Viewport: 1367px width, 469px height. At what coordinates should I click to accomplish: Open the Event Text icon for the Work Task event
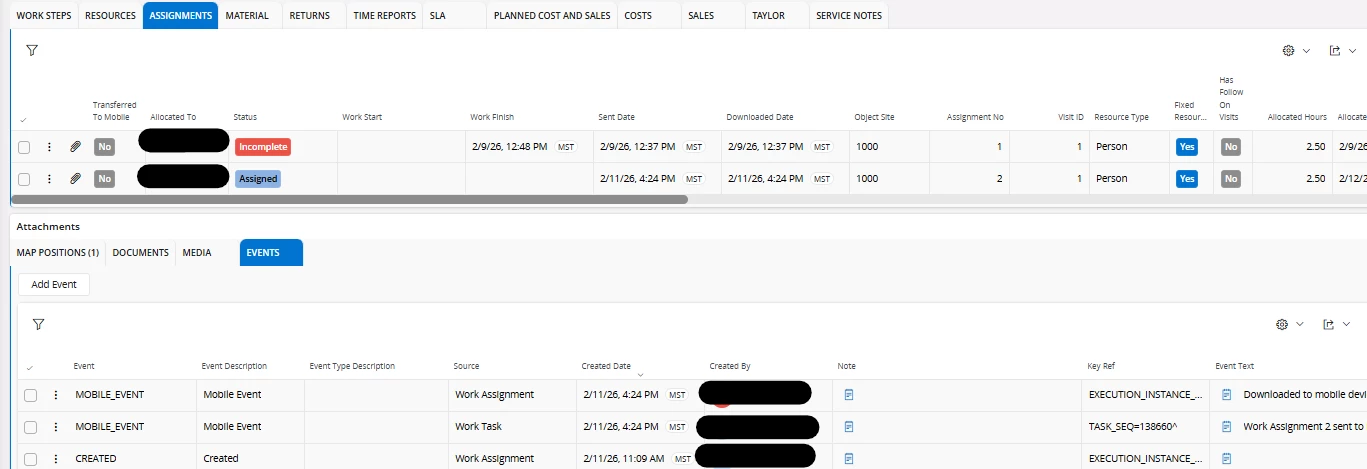[x=1227, y=427]
